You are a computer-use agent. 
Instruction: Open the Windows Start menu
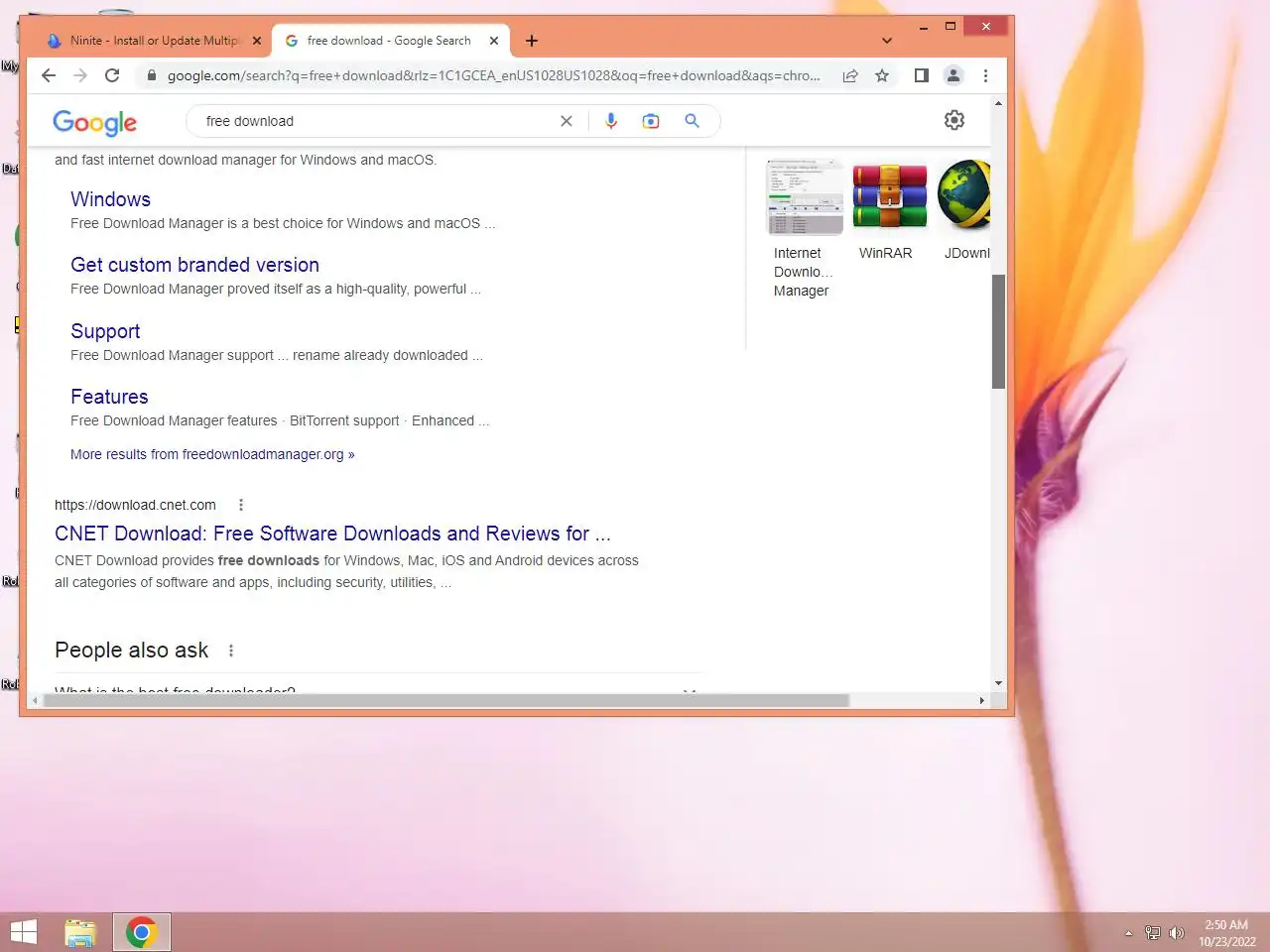24,932
